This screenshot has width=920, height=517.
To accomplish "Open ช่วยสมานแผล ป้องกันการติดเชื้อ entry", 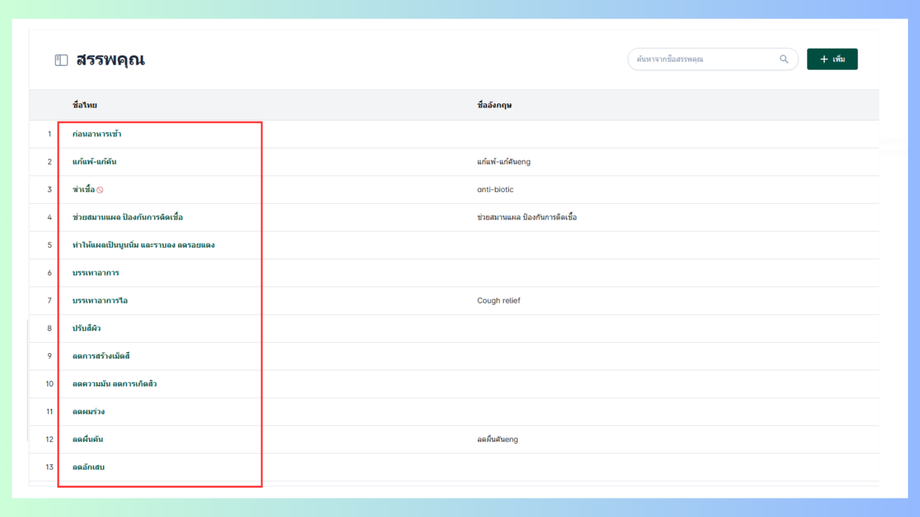I will point(127,217).
